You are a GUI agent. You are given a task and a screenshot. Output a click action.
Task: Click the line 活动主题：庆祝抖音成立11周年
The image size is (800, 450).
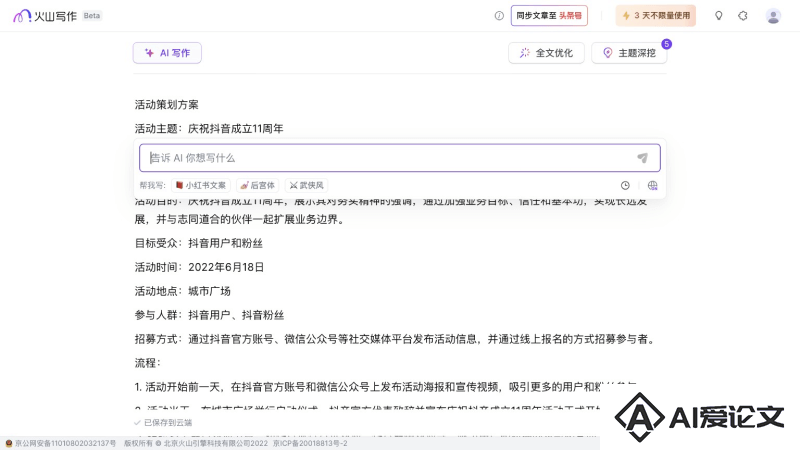(x=209, y=129)
